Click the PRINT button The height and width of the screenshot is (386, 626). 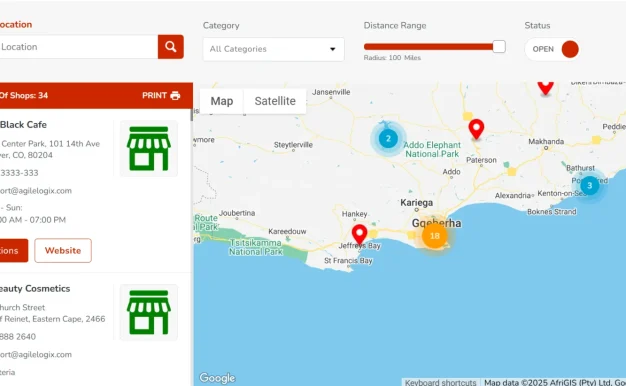pyautogui.click(x=161, y=95)
